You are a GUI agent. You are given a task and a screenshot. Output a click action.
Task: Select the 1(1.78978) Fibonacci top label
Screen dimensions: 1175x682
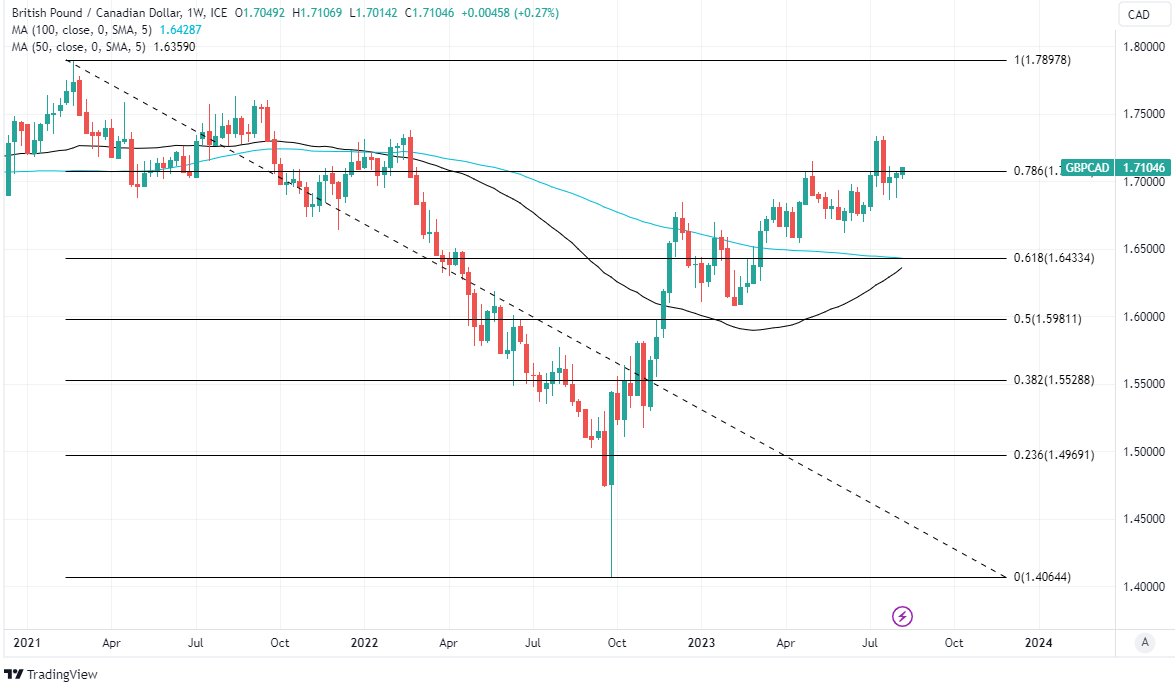coord(1043,61)
